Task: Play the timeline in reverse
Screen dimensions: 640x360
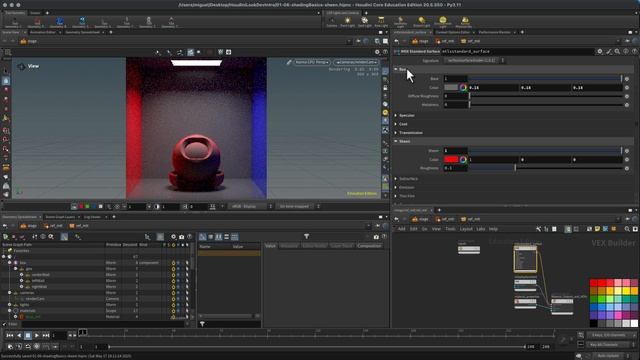Action: click(19, 335)
